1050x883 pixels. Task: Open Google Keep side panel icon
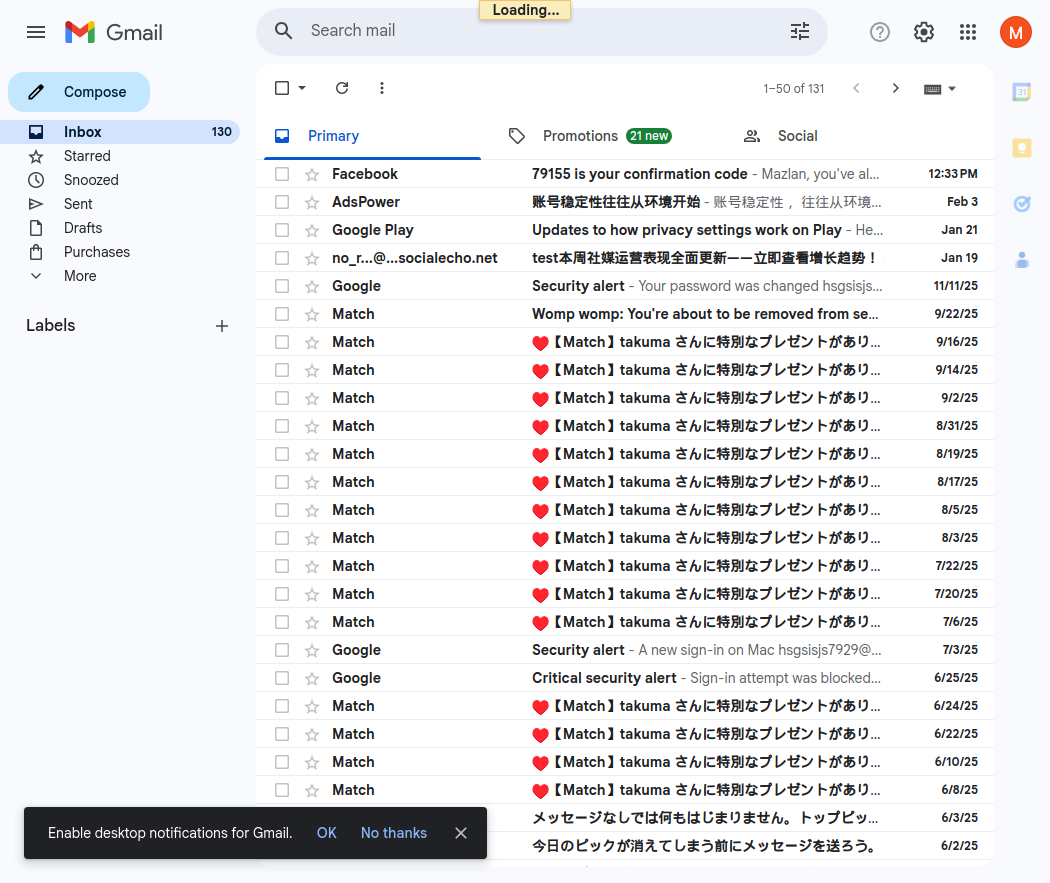coord(1021,148)
